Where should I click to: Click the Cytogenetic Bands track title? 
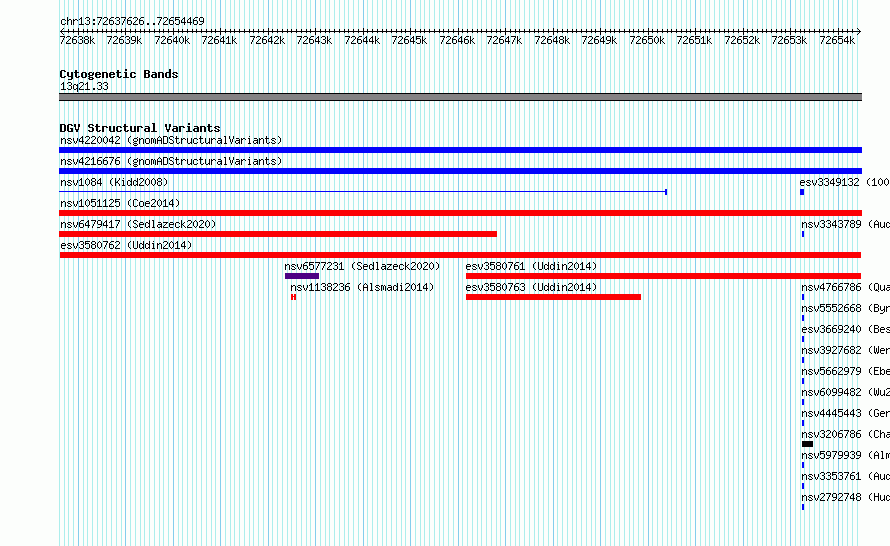(119, 74)
